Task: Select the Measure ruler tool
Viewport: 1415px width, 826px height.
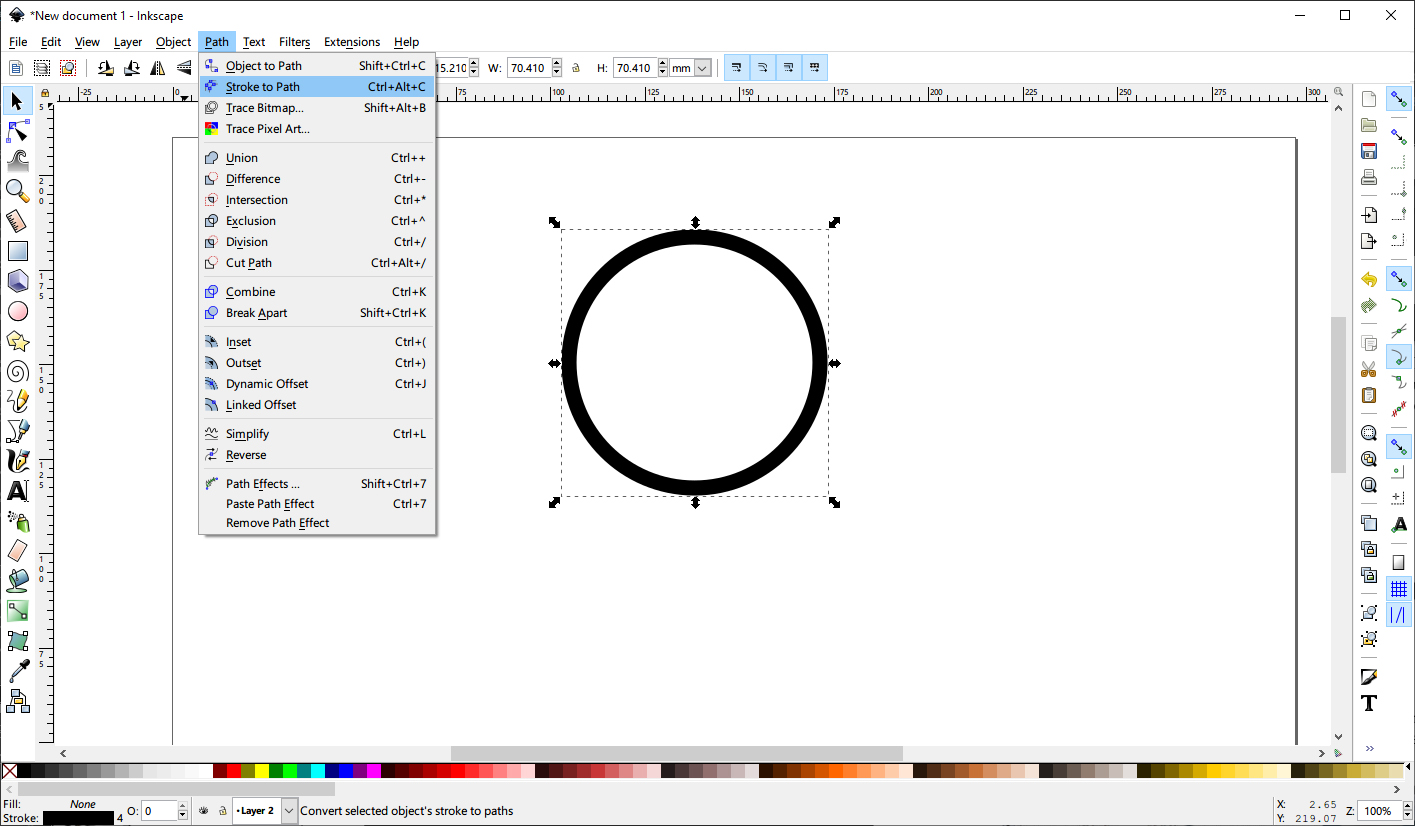Action: pyautogui.click(x=17, y=221)
